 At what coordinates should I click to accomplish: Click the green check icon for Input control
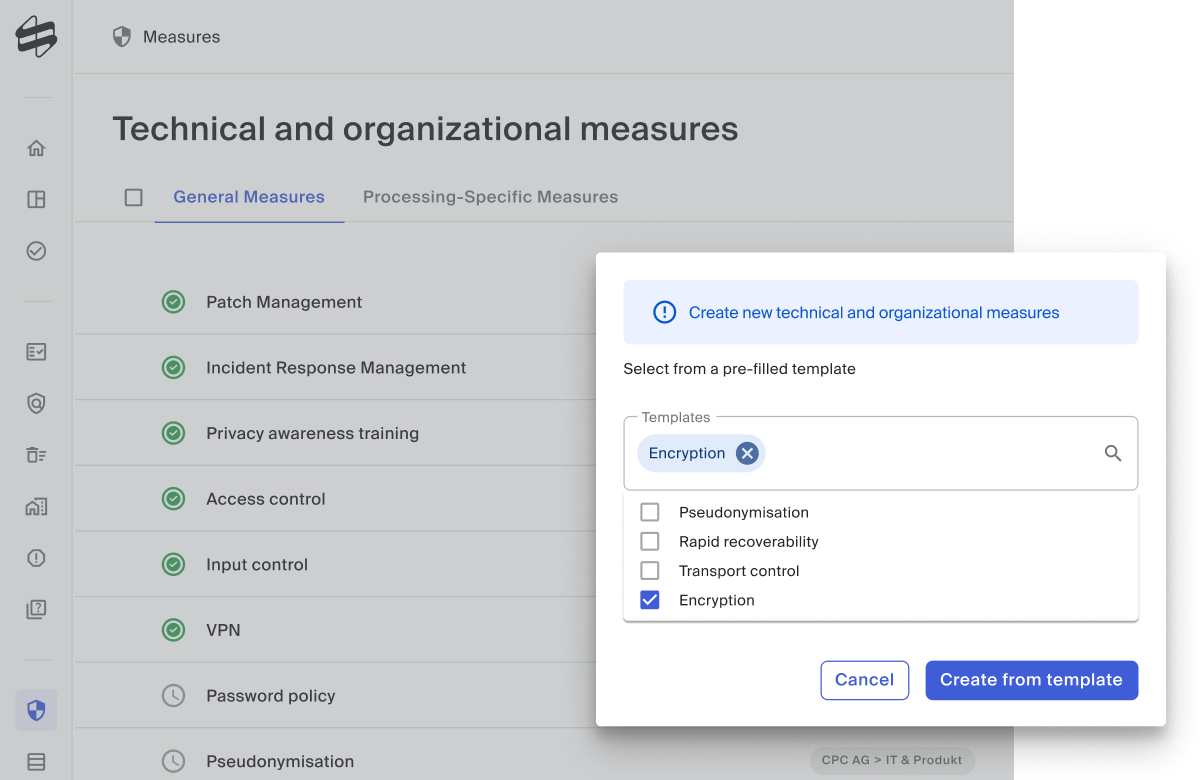[174, 564]
